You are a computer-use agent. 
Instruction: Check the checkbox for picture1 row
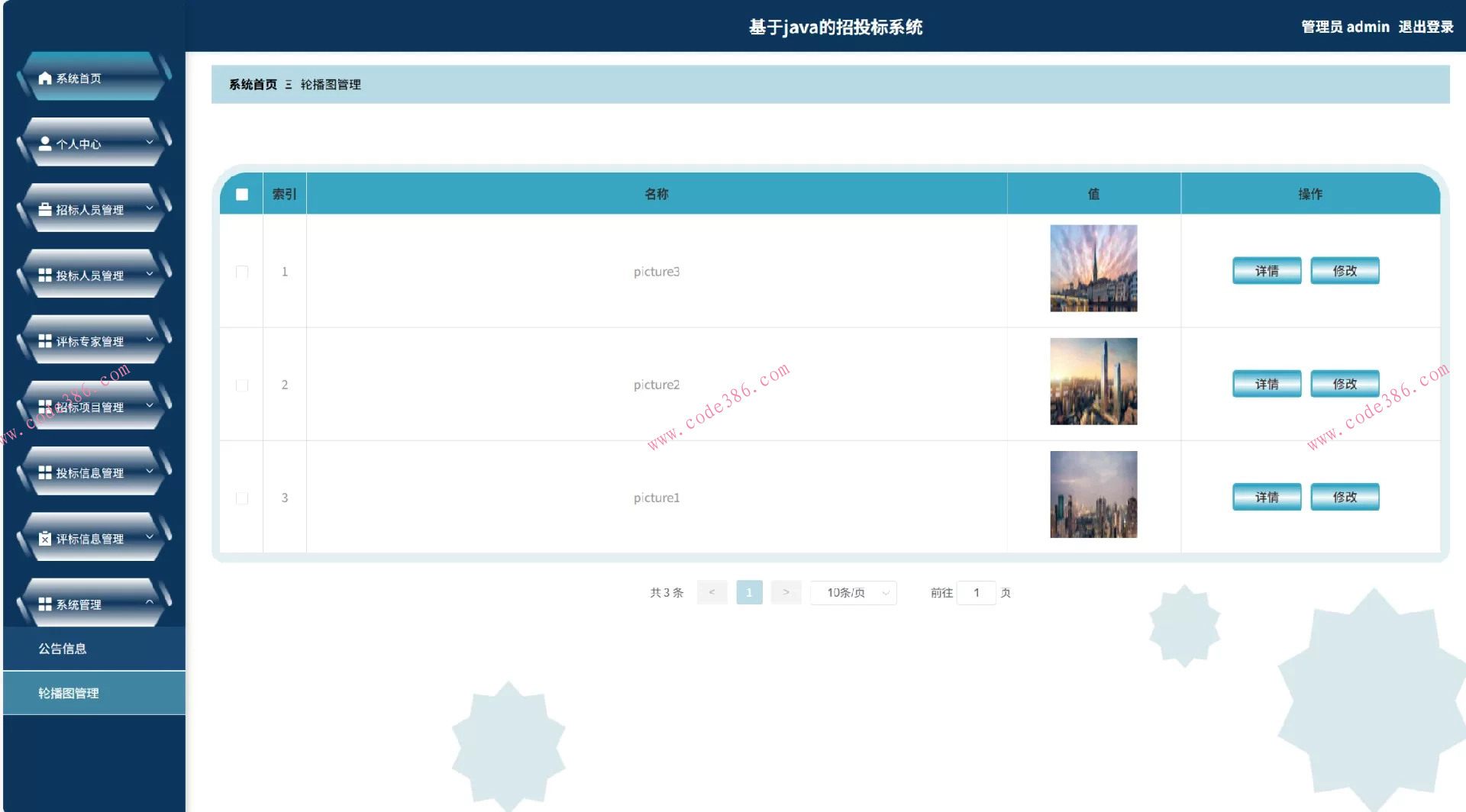[242, 498]
